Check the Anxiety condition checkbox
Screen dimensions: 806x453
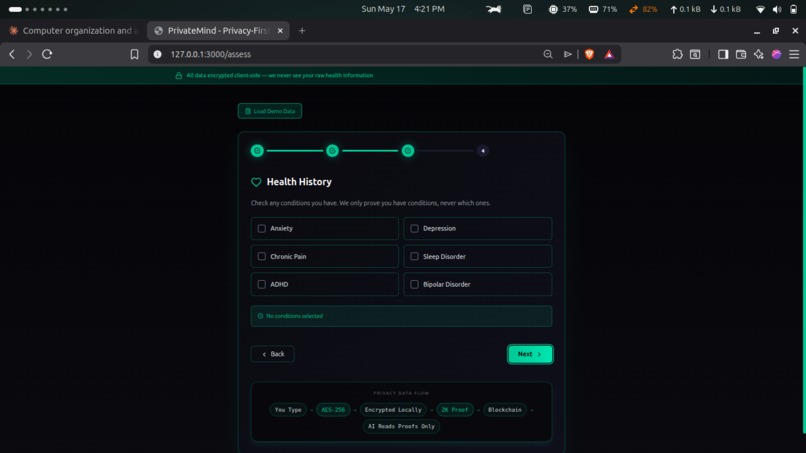[262, 228]
